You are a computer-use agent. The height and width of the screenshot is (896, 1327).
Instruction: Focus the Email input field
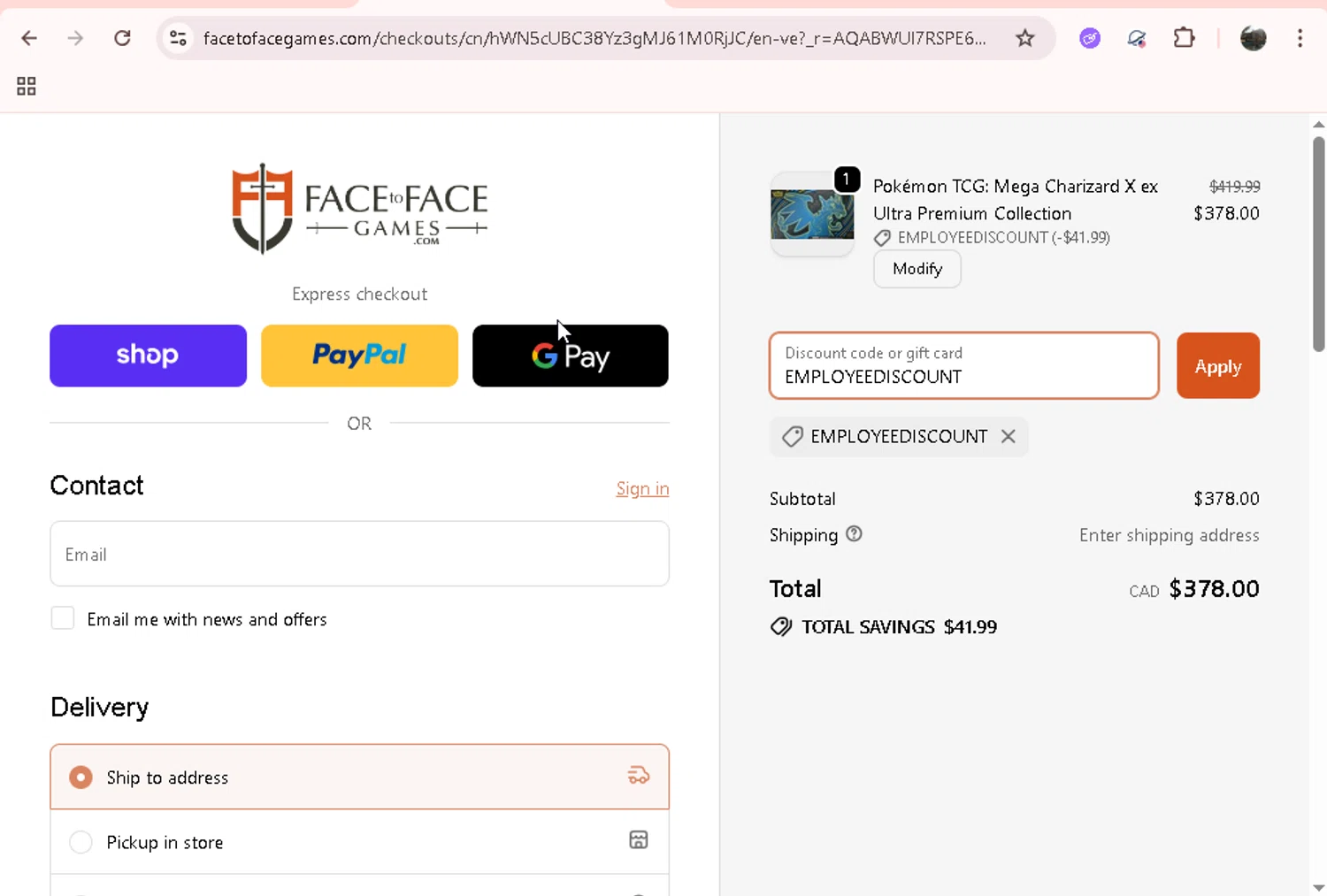click(359, 554)
